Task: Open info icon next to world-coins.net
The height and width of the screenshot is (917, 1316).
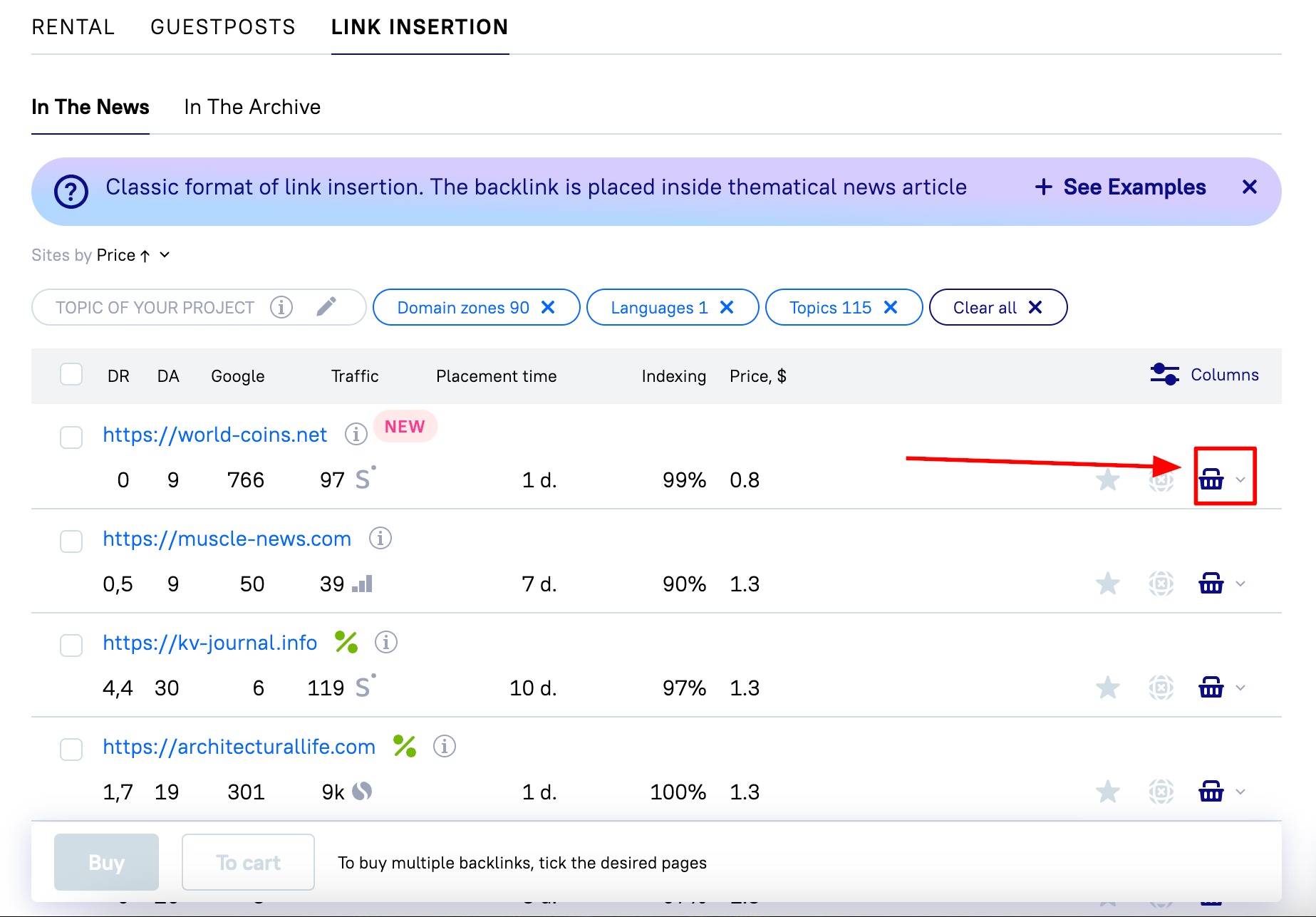Action: coord(356,434)
